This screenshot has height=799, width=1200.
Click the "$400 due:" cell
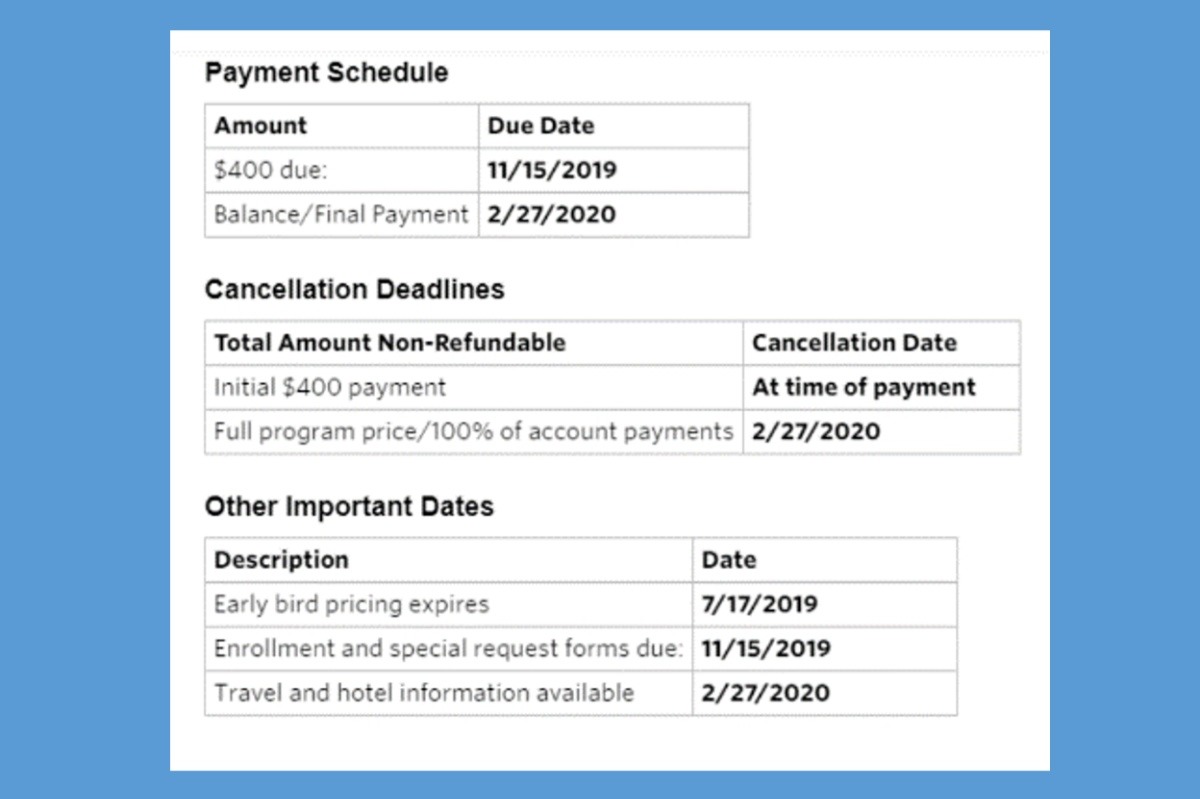coord(272,170)
